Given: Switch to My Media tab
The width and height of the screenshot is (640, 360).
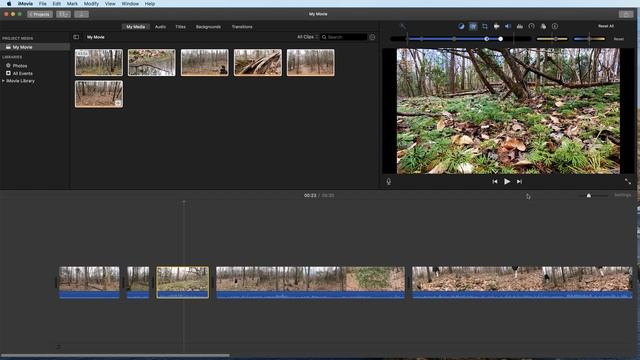Looking at the screenshot, I should tap(136, 27).
